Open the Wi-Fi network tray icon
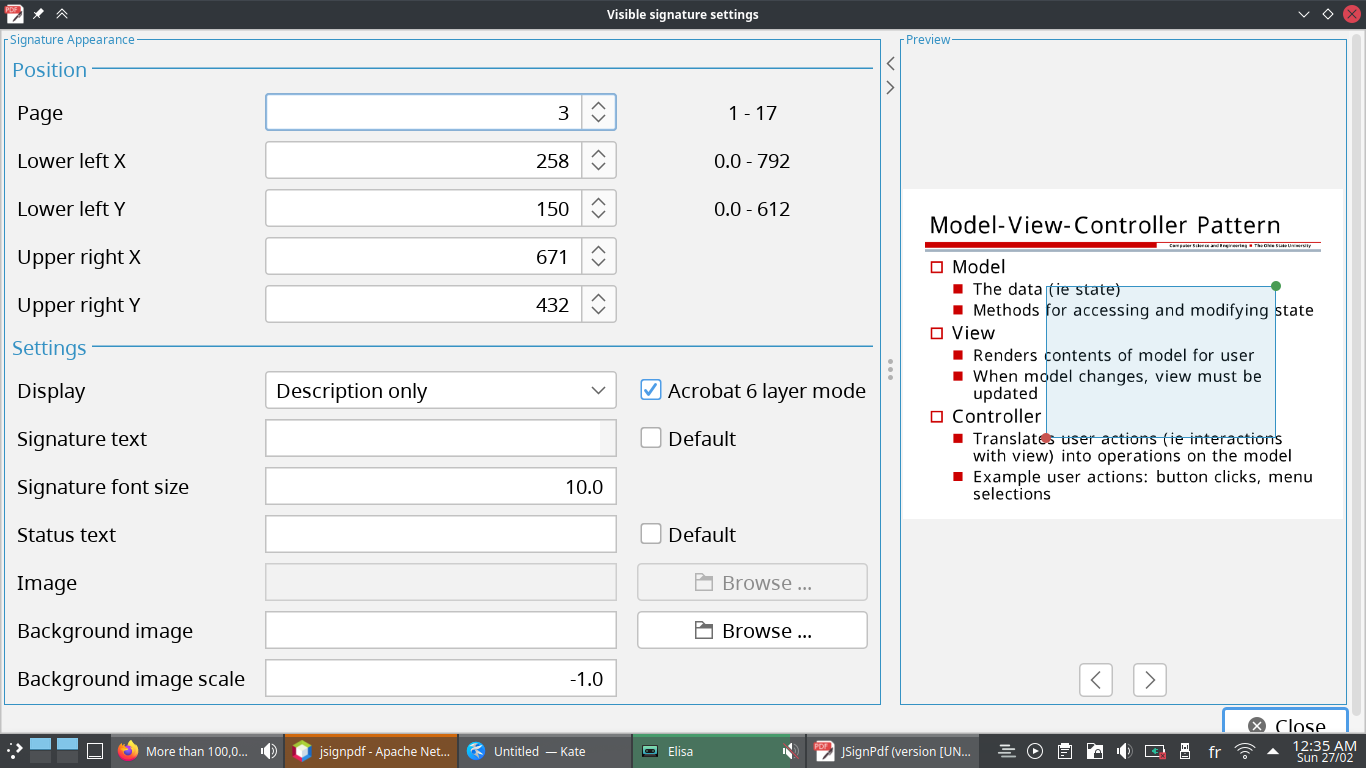Image resolution: width=1366 pixels, height=768 pixels. [x=1245, y=751]
